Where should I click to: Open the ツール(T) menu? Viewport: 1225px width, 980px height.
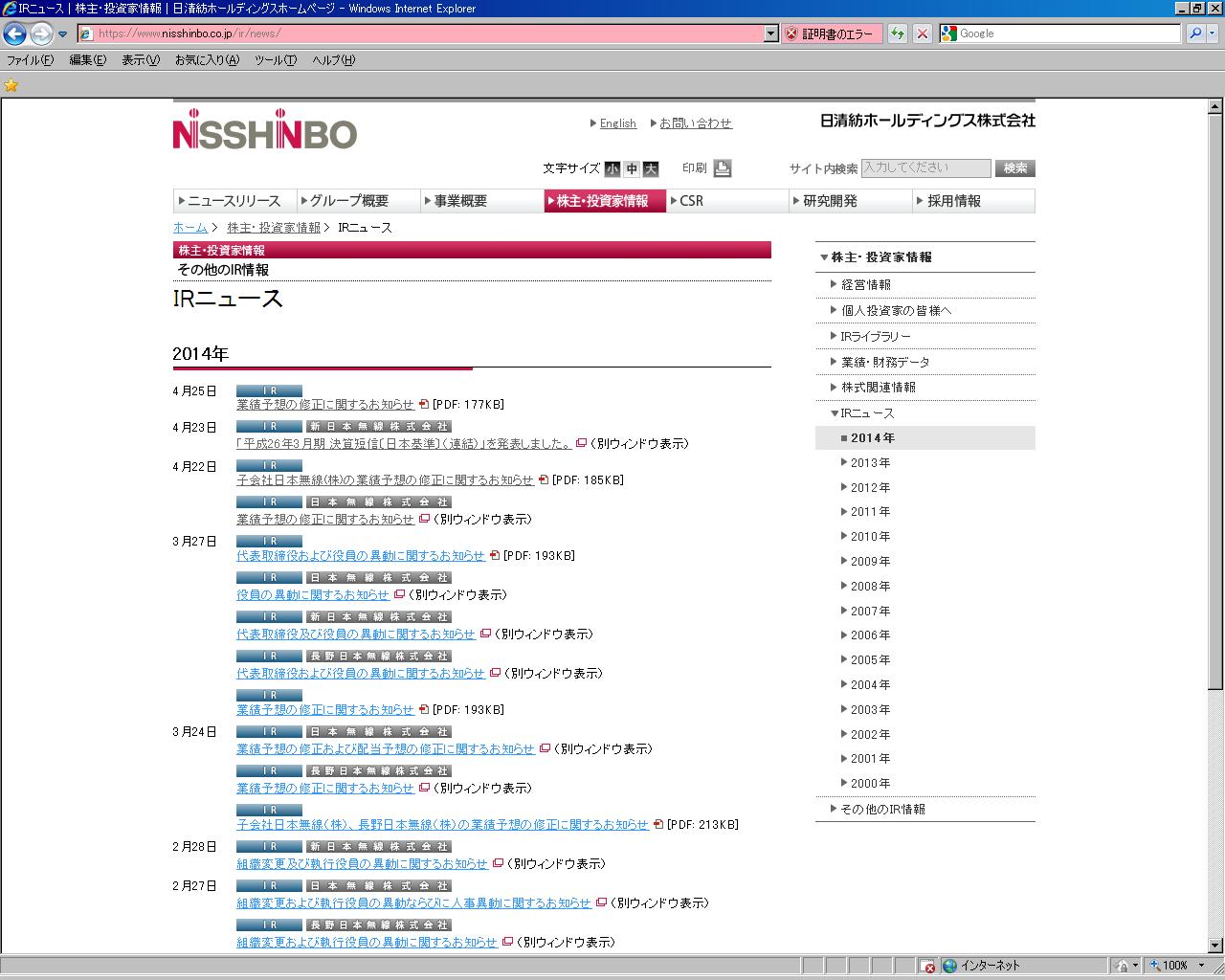[x=276, y=60]
